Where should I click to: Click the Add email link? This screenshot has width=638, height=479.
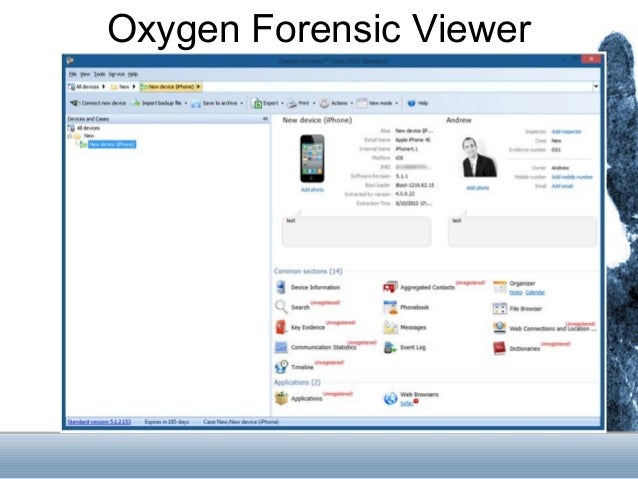(562, 186)
